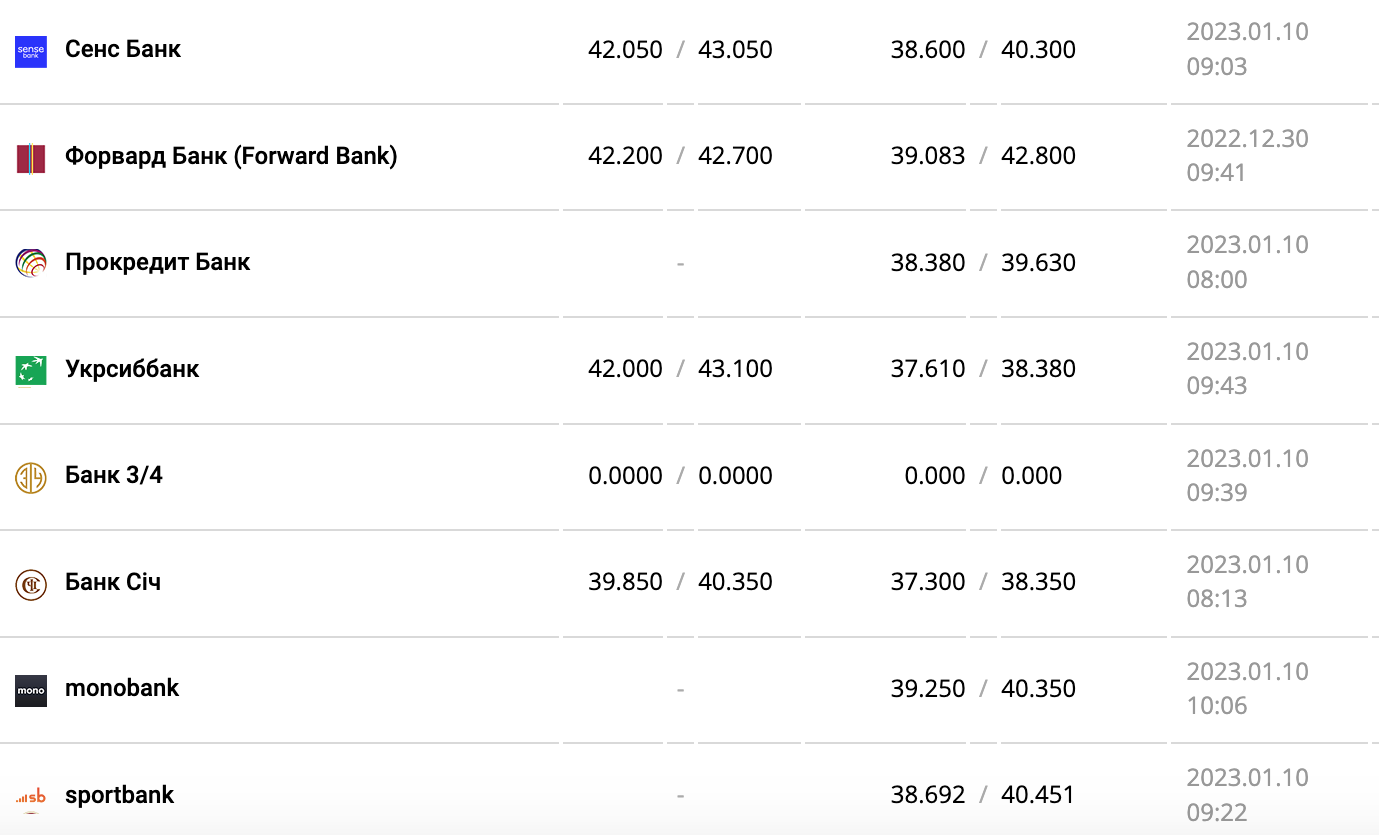This screenshot has width=1379, height=835.
Task: Click the Банк 3/4 gold circular logo
Action: pos(31,478)
